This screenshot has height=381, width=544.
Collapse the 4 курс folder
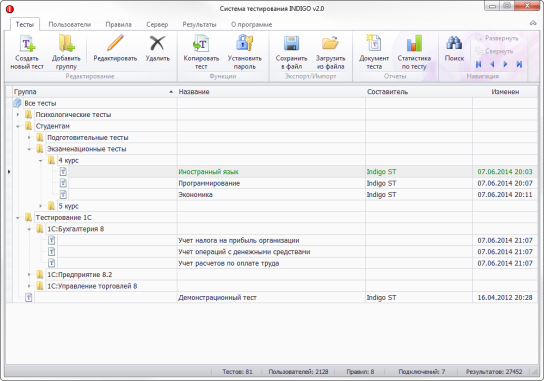click(x=41, y=161)
